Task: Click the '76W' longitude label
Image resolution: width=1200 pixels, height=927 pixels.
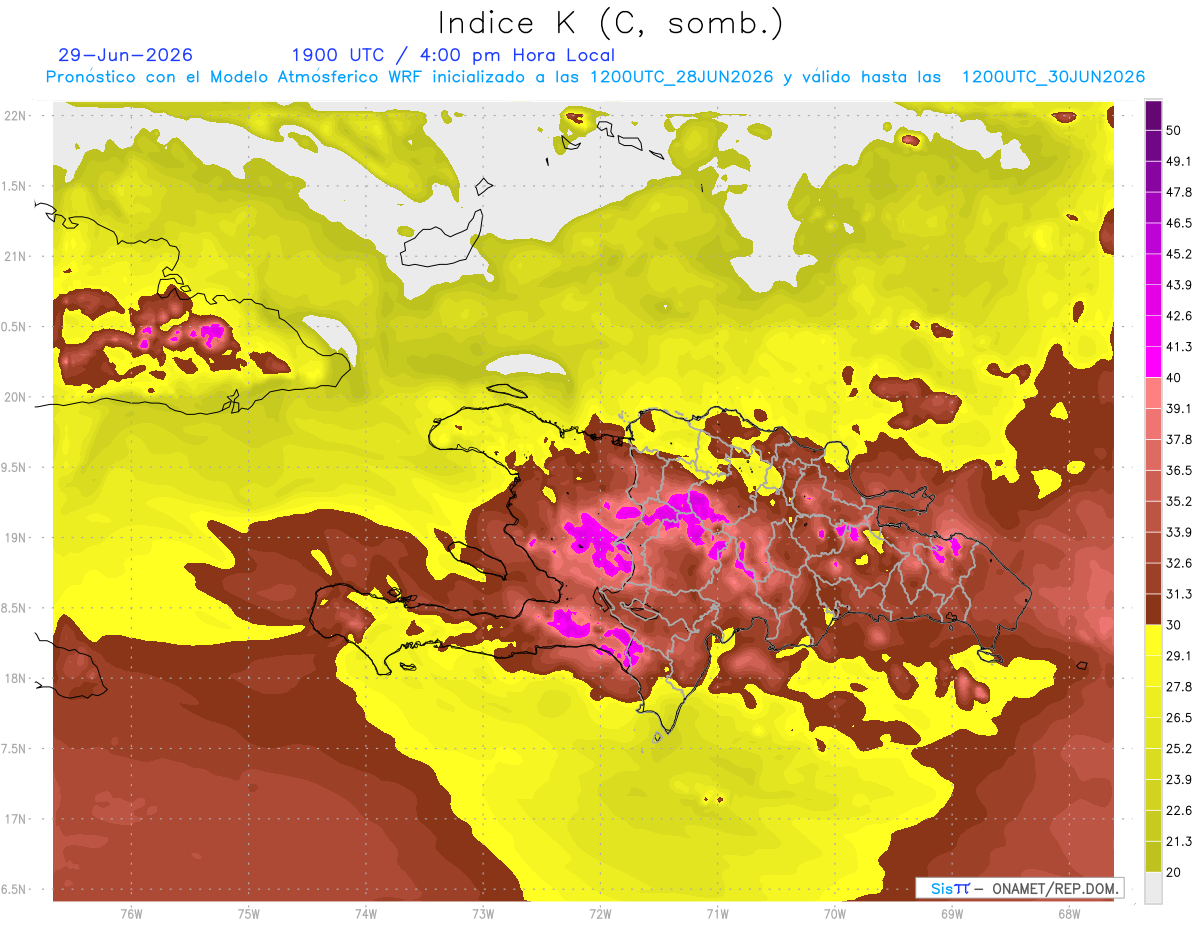Action: [131, 913]
